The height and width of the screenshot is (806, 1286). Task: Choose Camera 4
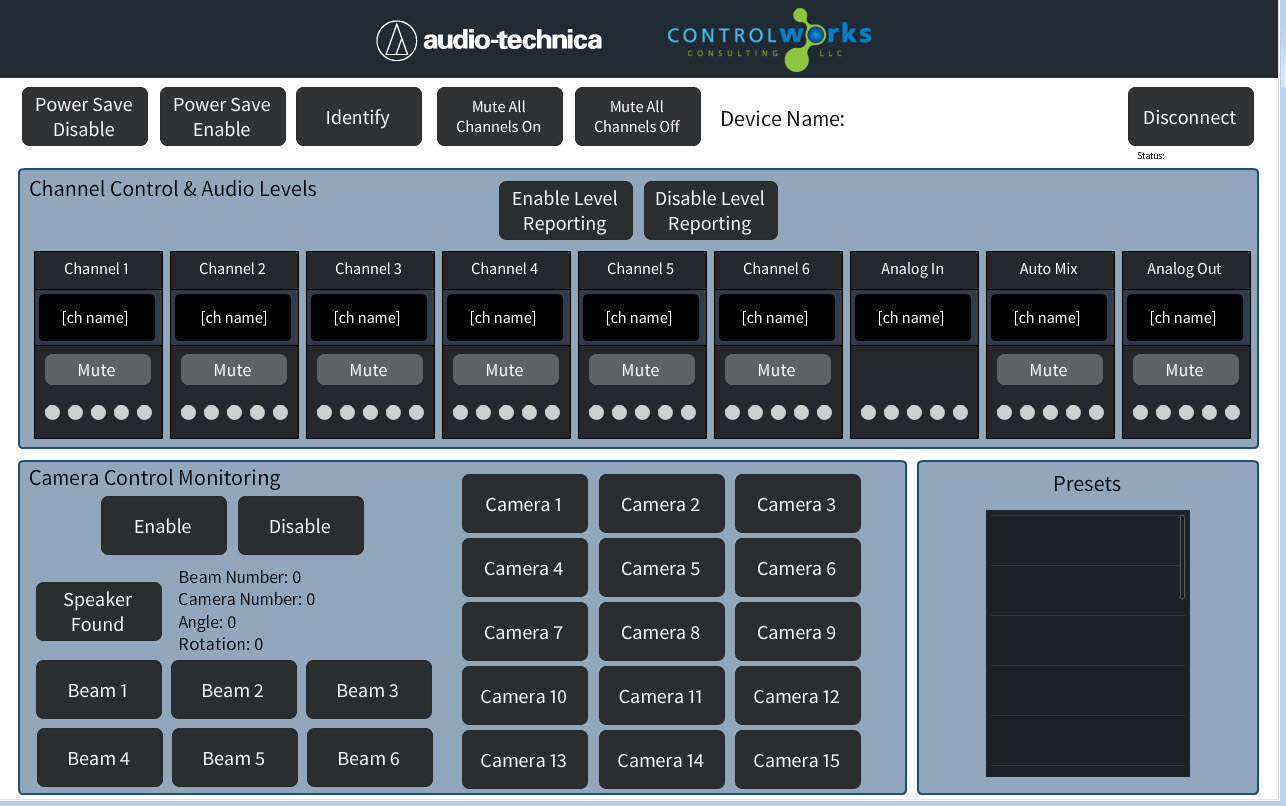524,568
